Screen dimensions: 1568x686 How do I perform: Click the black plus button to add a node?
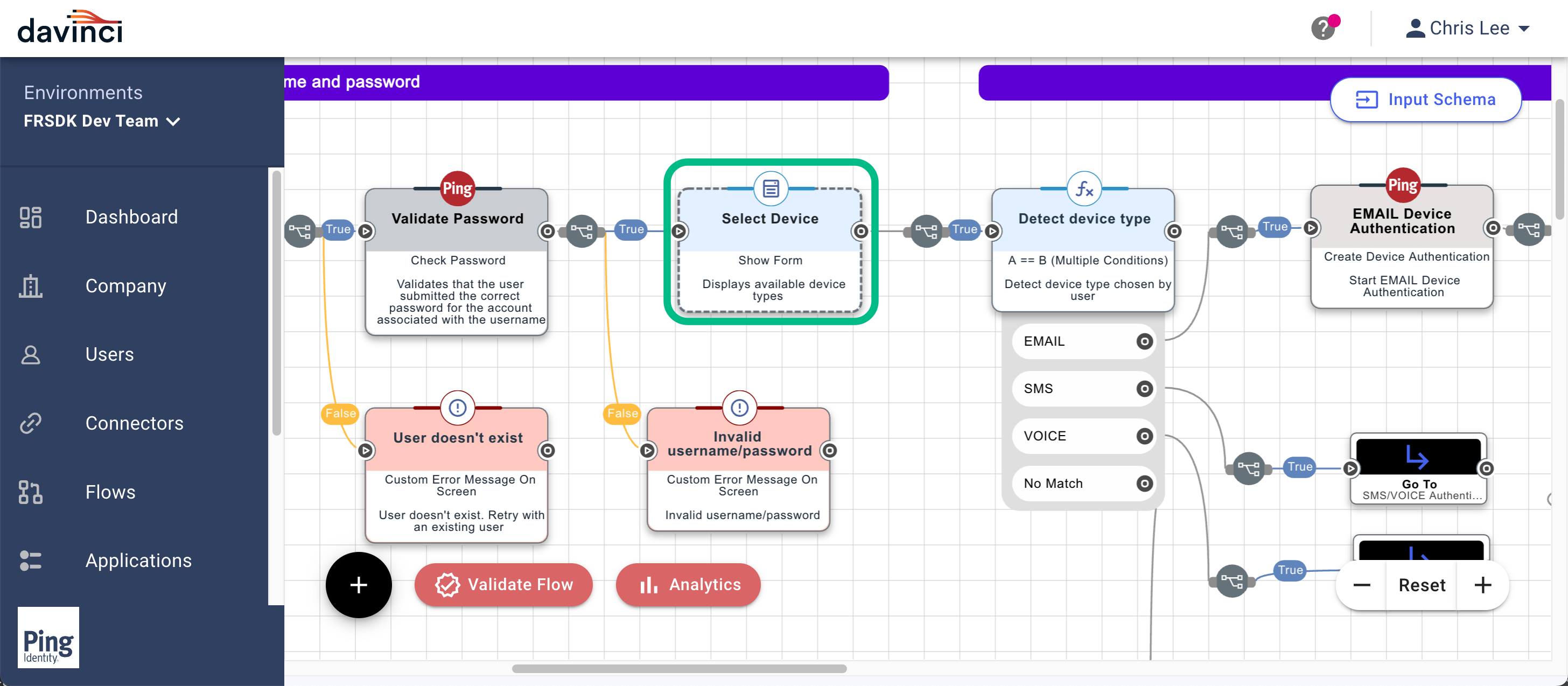click(x=359, y=584)
